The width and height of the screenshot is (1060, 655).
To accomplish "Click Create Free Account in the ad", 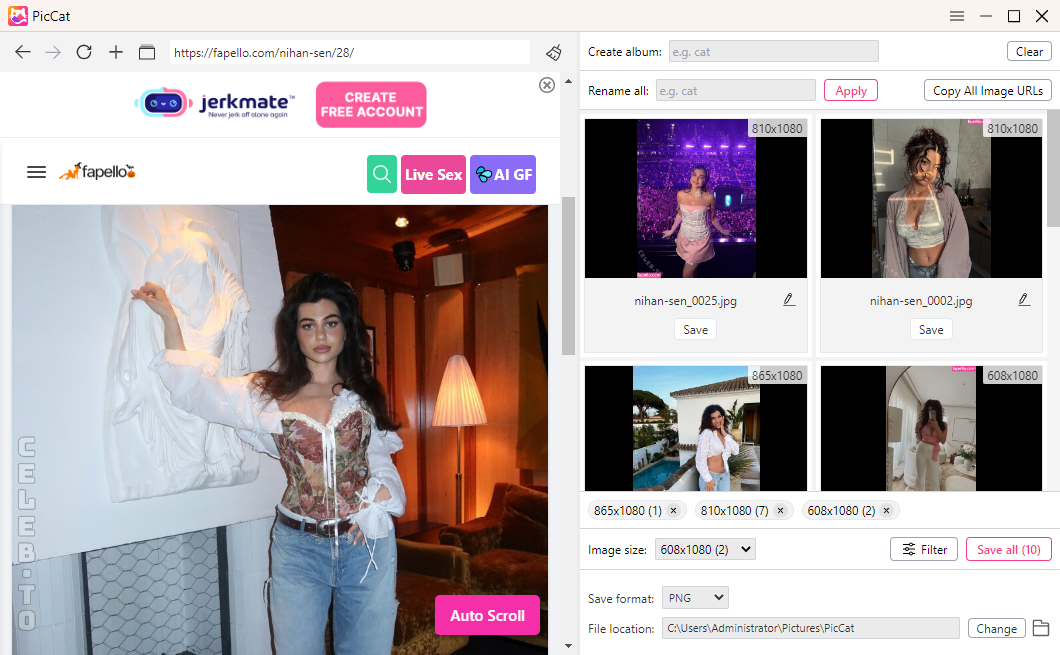I will coord(371,105).
